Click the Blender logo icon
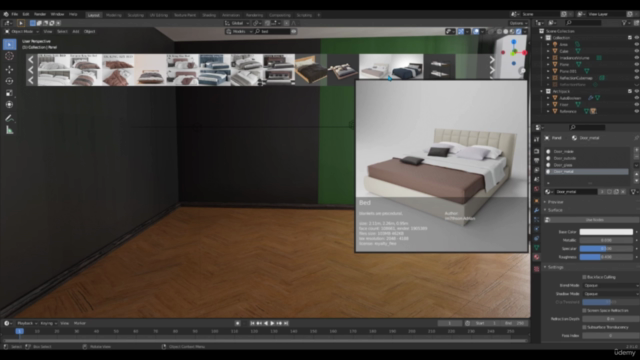This screenshot has height=360, width=640. click(x=6, y=14)
